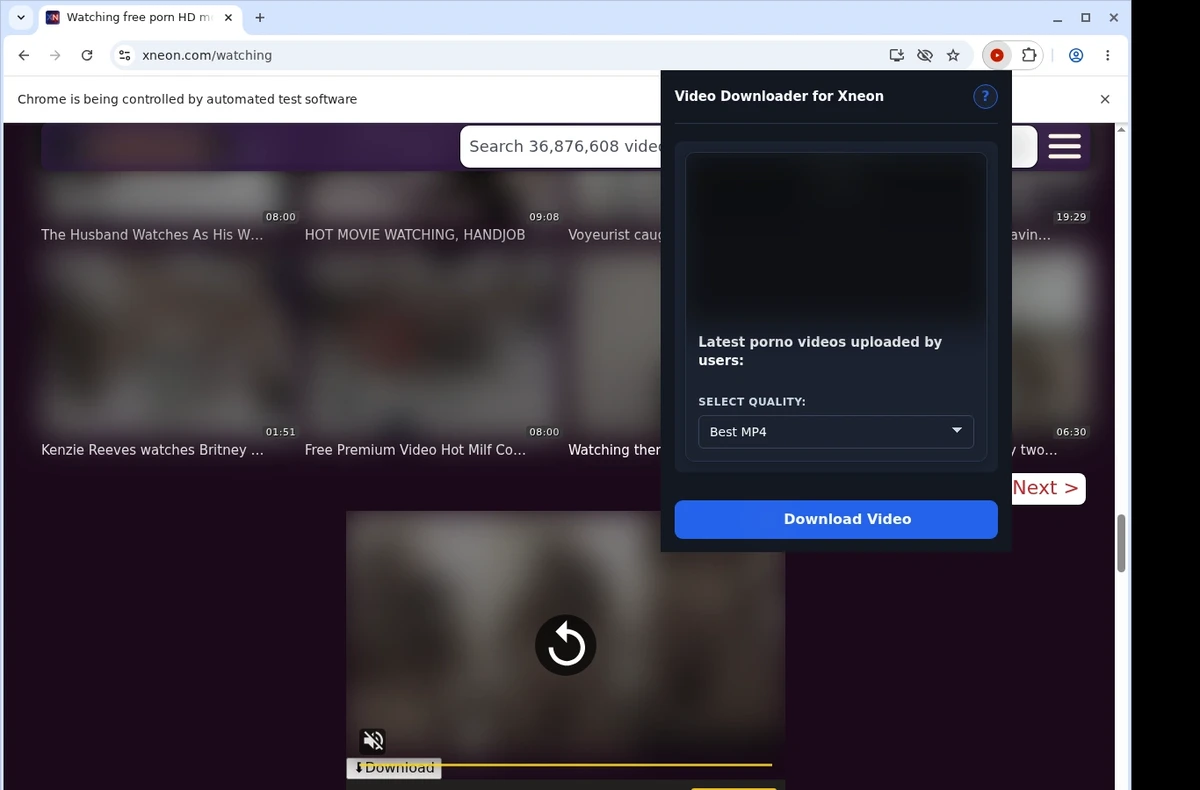Click the scrollbar up arrow

coord(1121,130)
